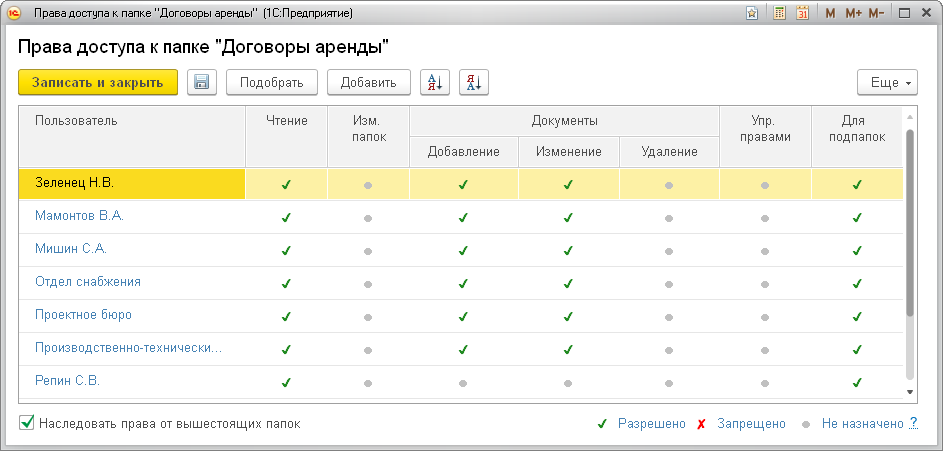Toggle Изменение for Зеленец Н.В.
This screenshot has height=451, width=943.
(568, 185)
